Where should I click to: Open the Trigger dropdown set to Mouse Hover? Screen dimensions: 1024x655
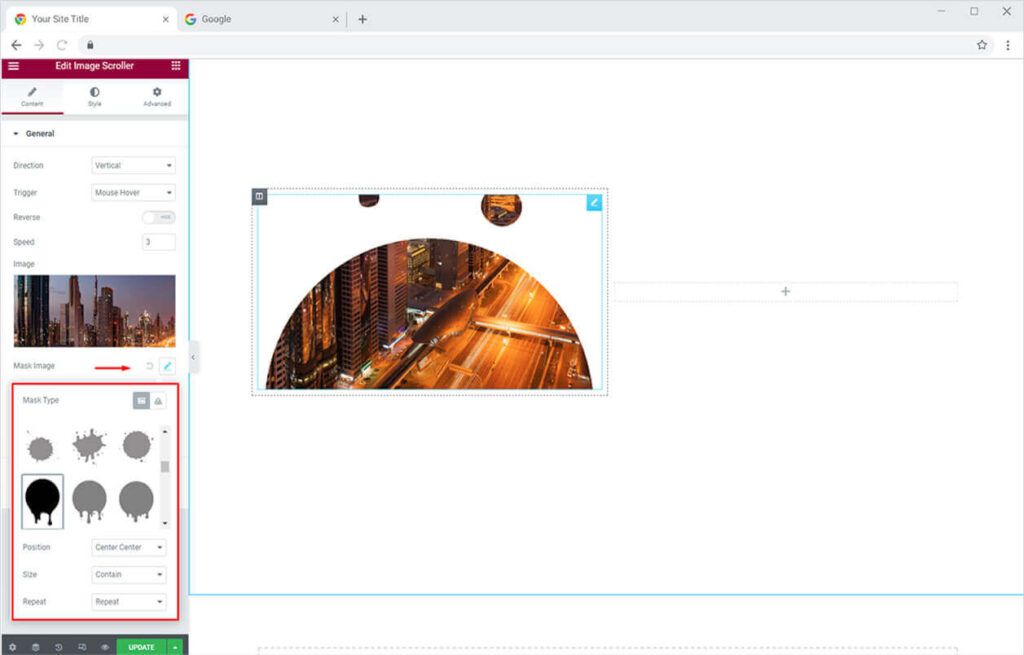[x=133, y=193]
